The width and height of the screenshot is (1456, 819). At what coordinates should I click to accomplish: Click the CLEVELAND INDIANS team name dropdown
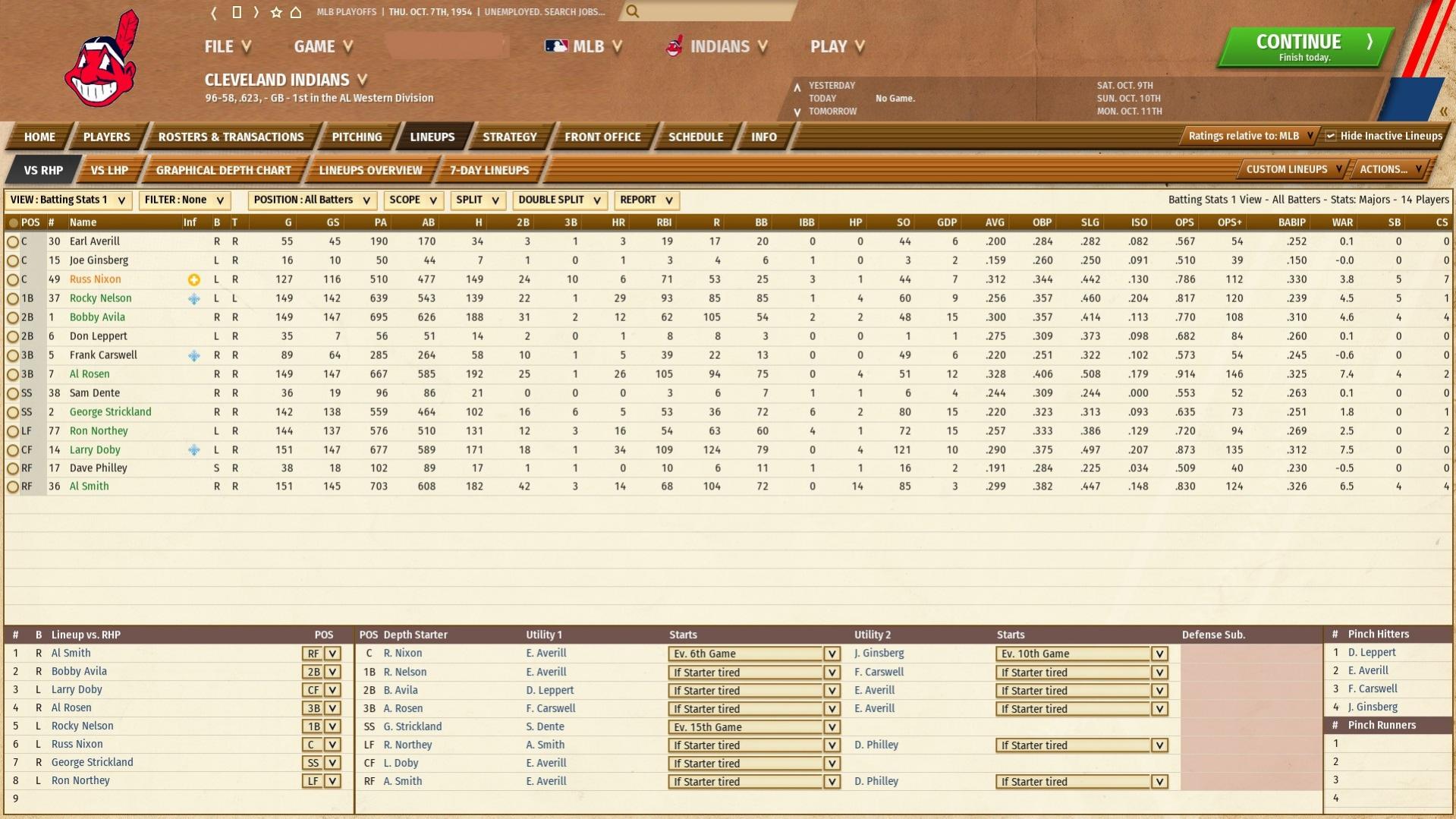pos(285,80)
